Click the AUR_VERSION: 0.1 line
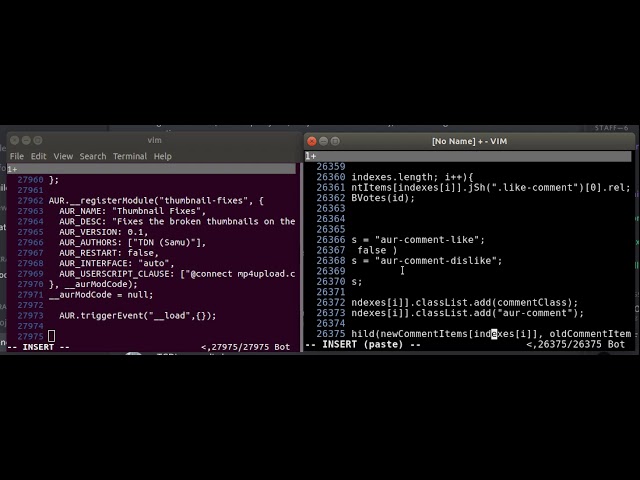640x480 pixels. 104,232
